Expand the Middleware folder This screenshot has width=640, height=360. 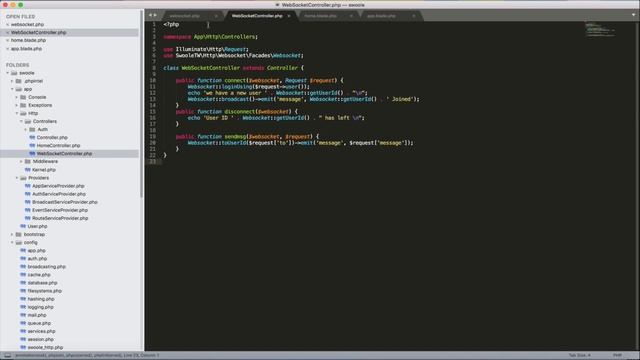[21, 162]
